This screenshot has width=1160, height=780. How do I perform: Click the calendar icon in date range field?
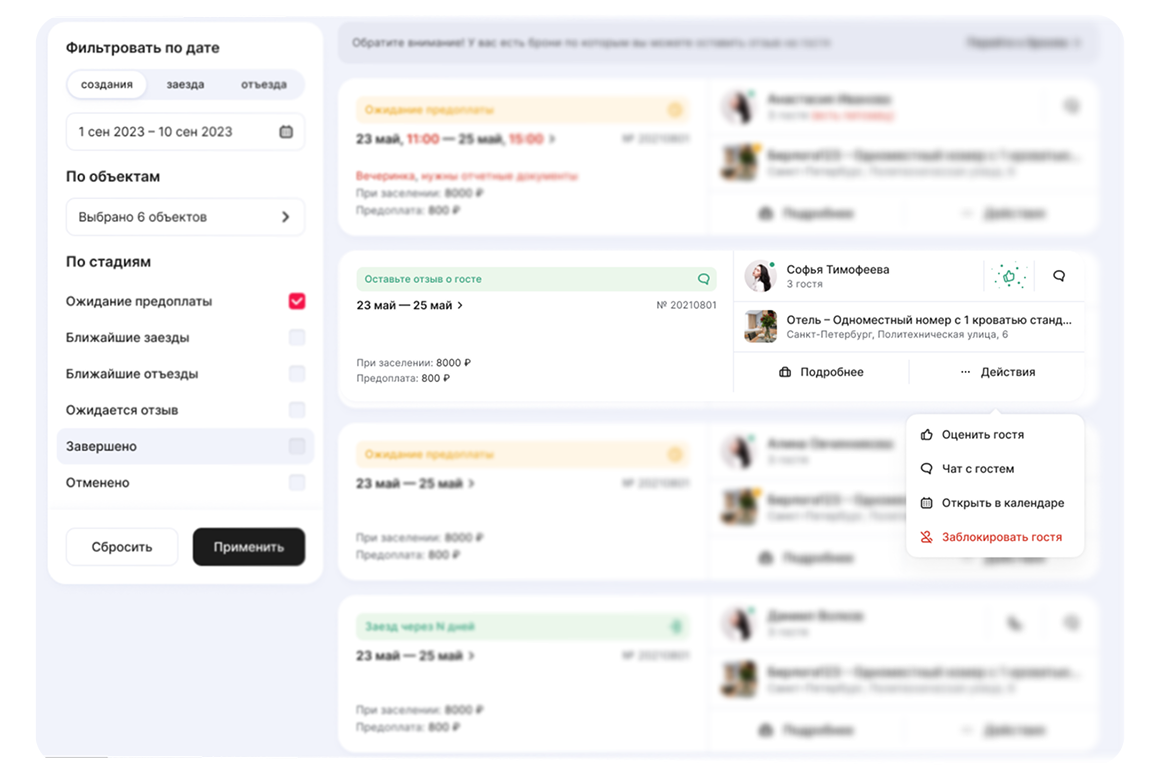tap(286, 132)
